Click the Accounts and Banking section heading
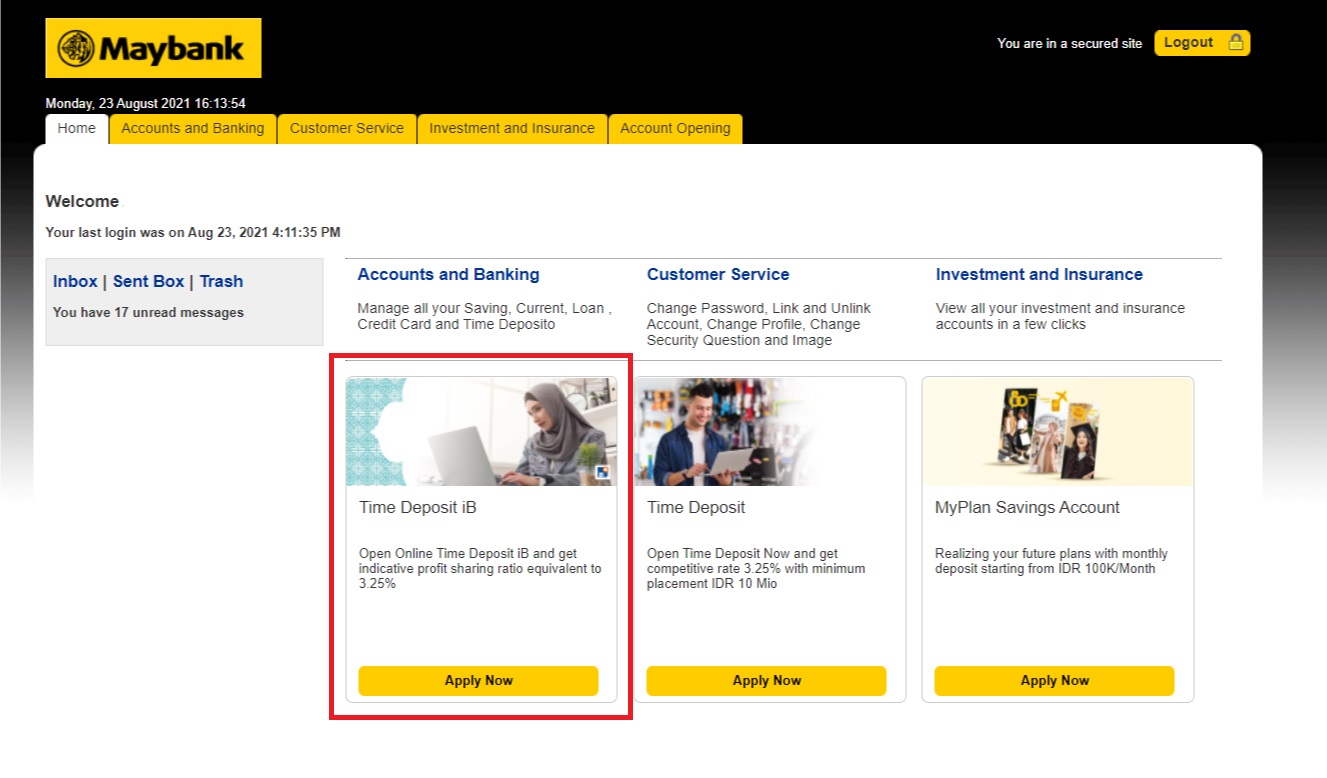This screenshot has width=1327, height=778. [x=448, y=274]
